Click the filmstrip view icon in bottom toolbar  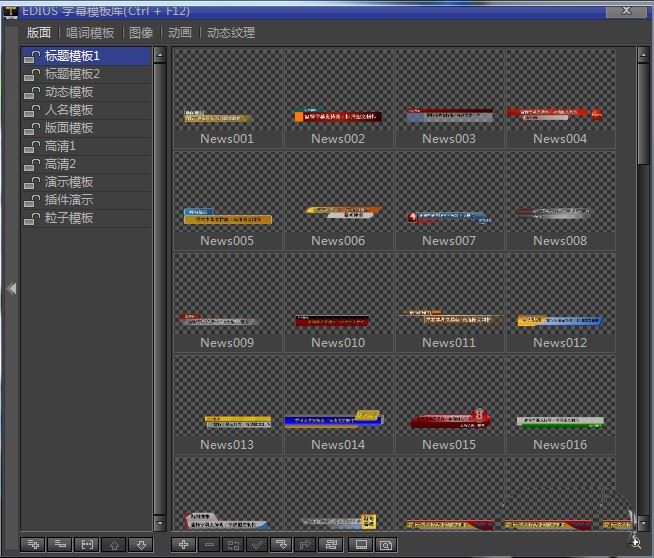click(x=361, y=545)
